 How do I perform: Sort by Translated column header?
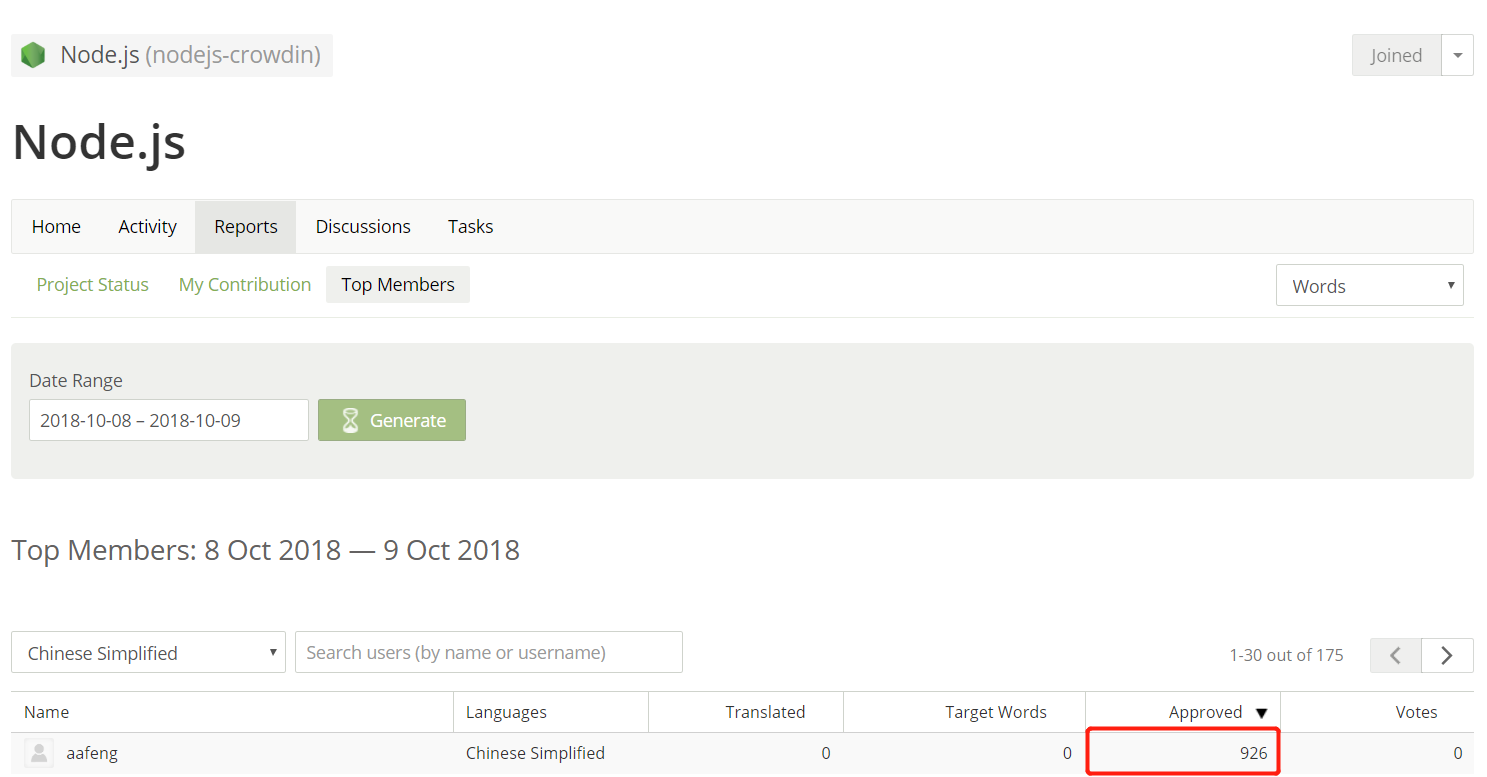765,712
